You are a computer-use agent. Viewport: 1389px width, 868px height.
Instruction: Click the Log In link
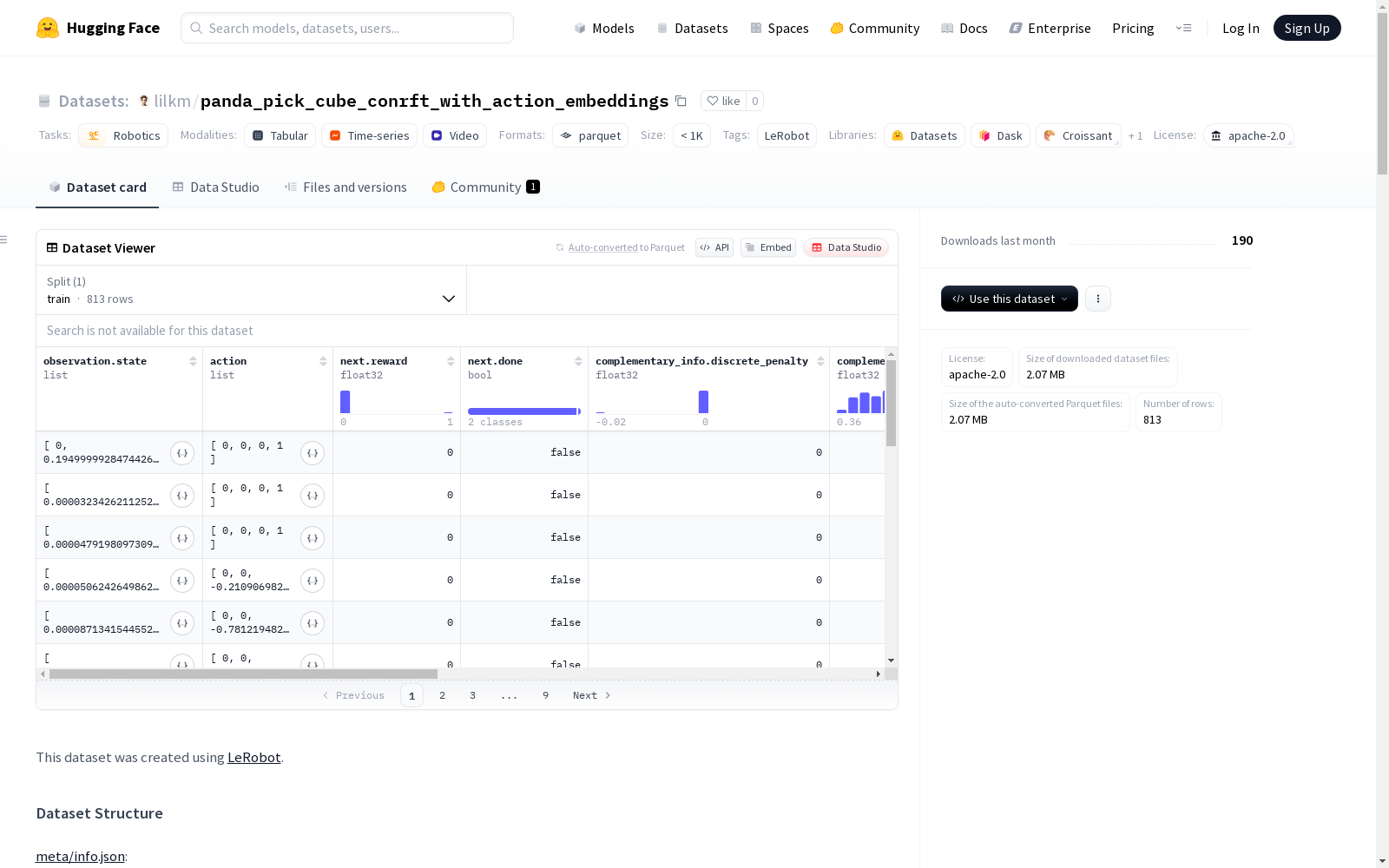click(1241, 28)
